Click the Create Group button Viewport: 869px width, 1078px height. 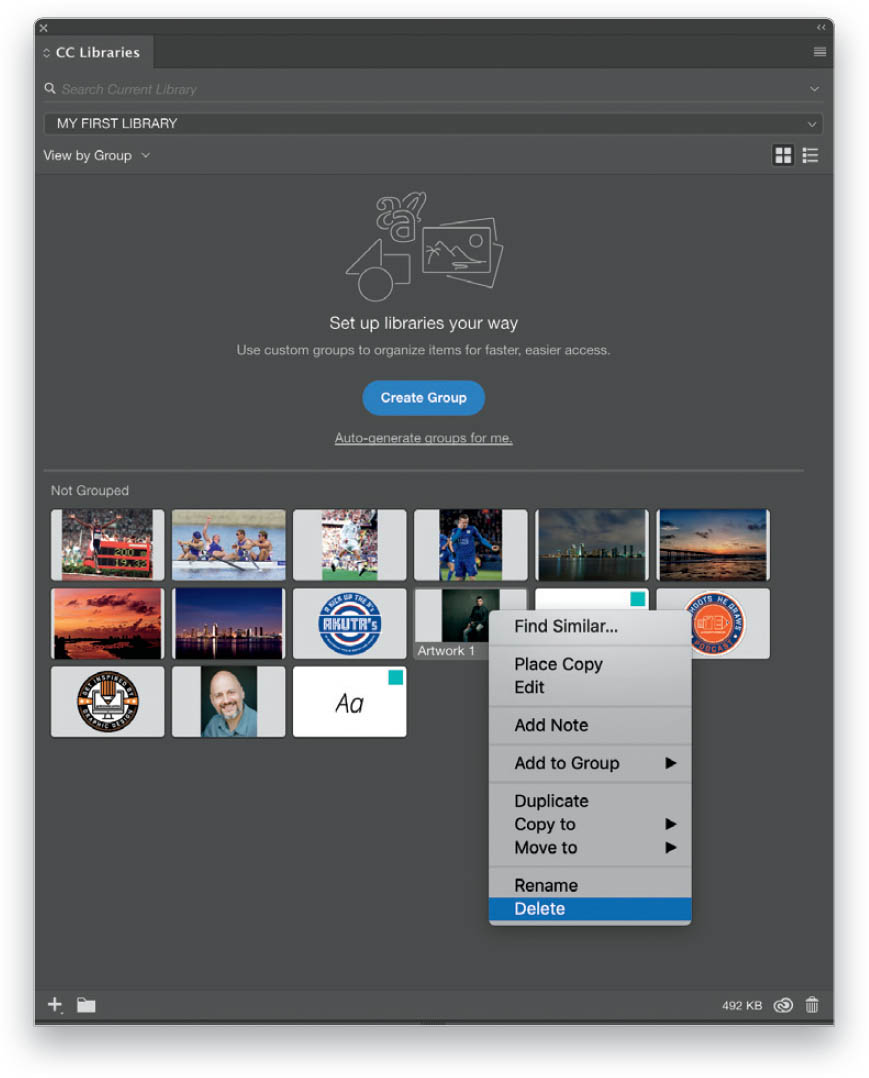tap(424, 397)
